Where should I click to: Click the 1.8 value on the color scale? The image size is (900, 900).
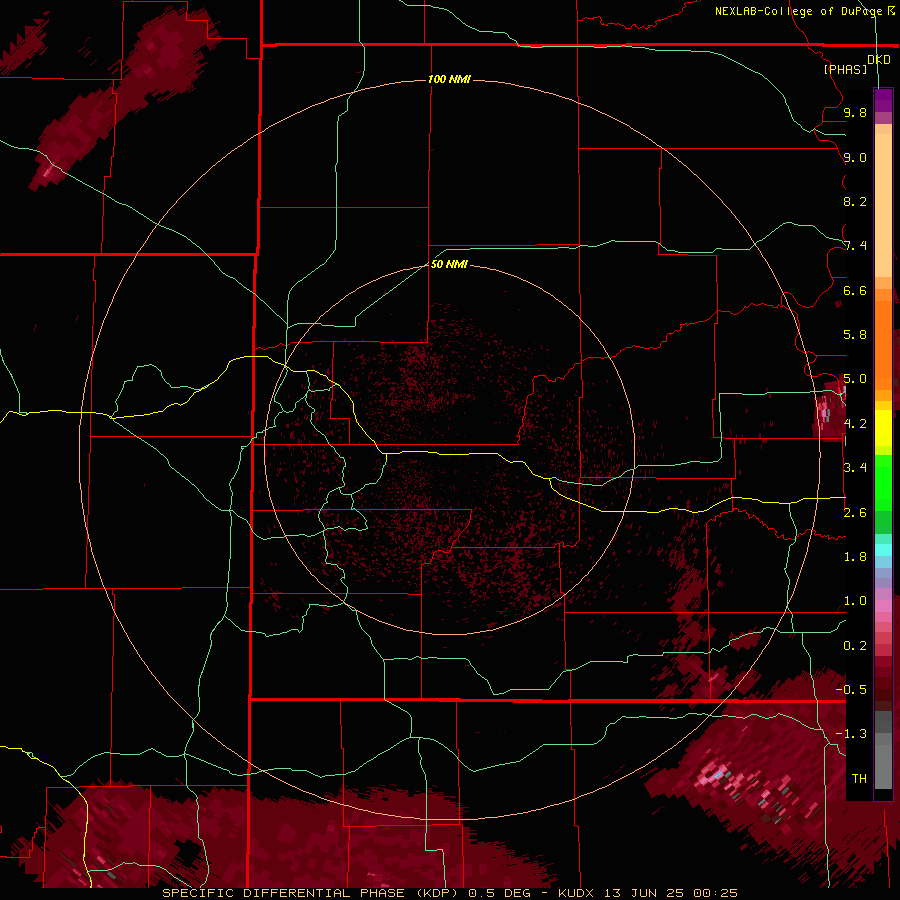(855, 557)
